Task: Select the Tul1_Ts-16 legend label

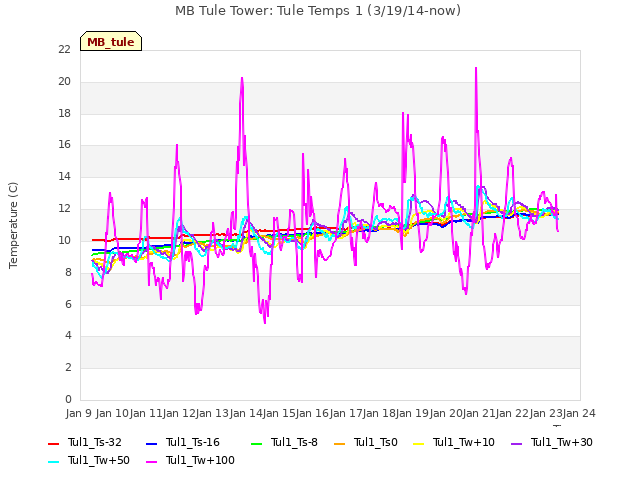Action: click(x=193, y=442)
